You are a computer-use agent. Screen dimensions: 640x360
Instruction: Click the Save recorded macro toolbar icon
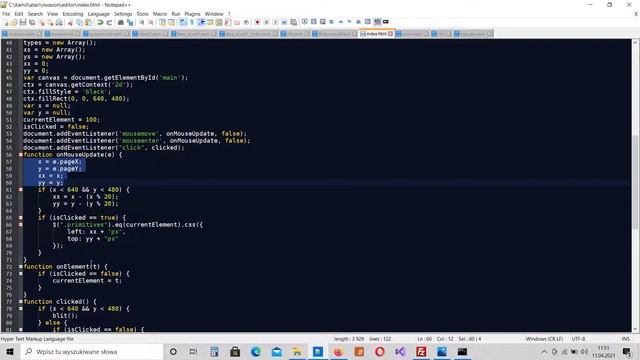tap(293, 22)
